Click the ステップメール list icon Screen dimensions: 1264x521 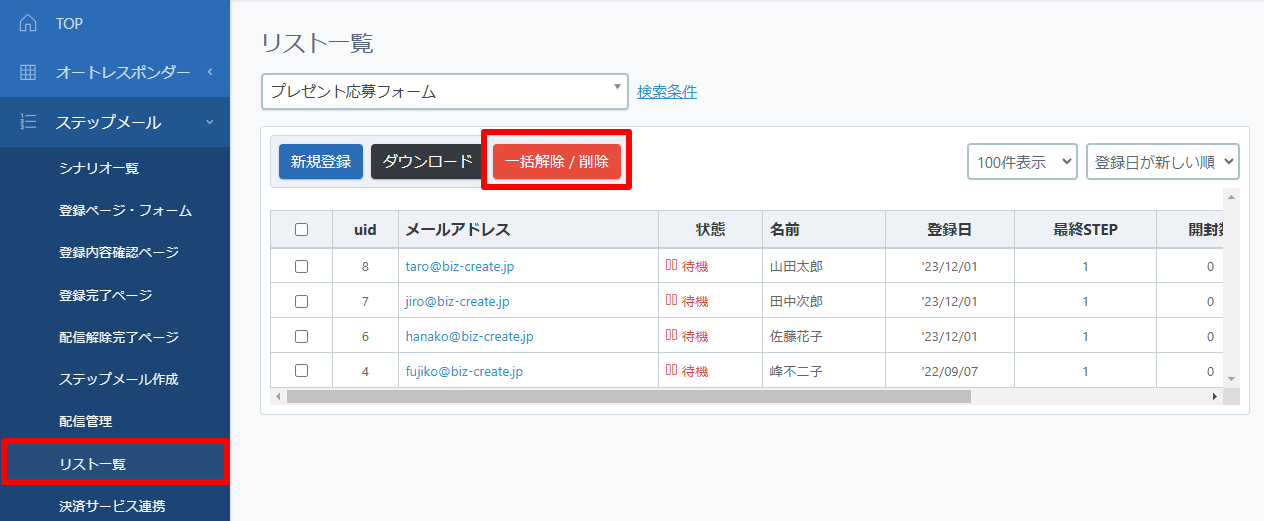(x=28, y=122)
